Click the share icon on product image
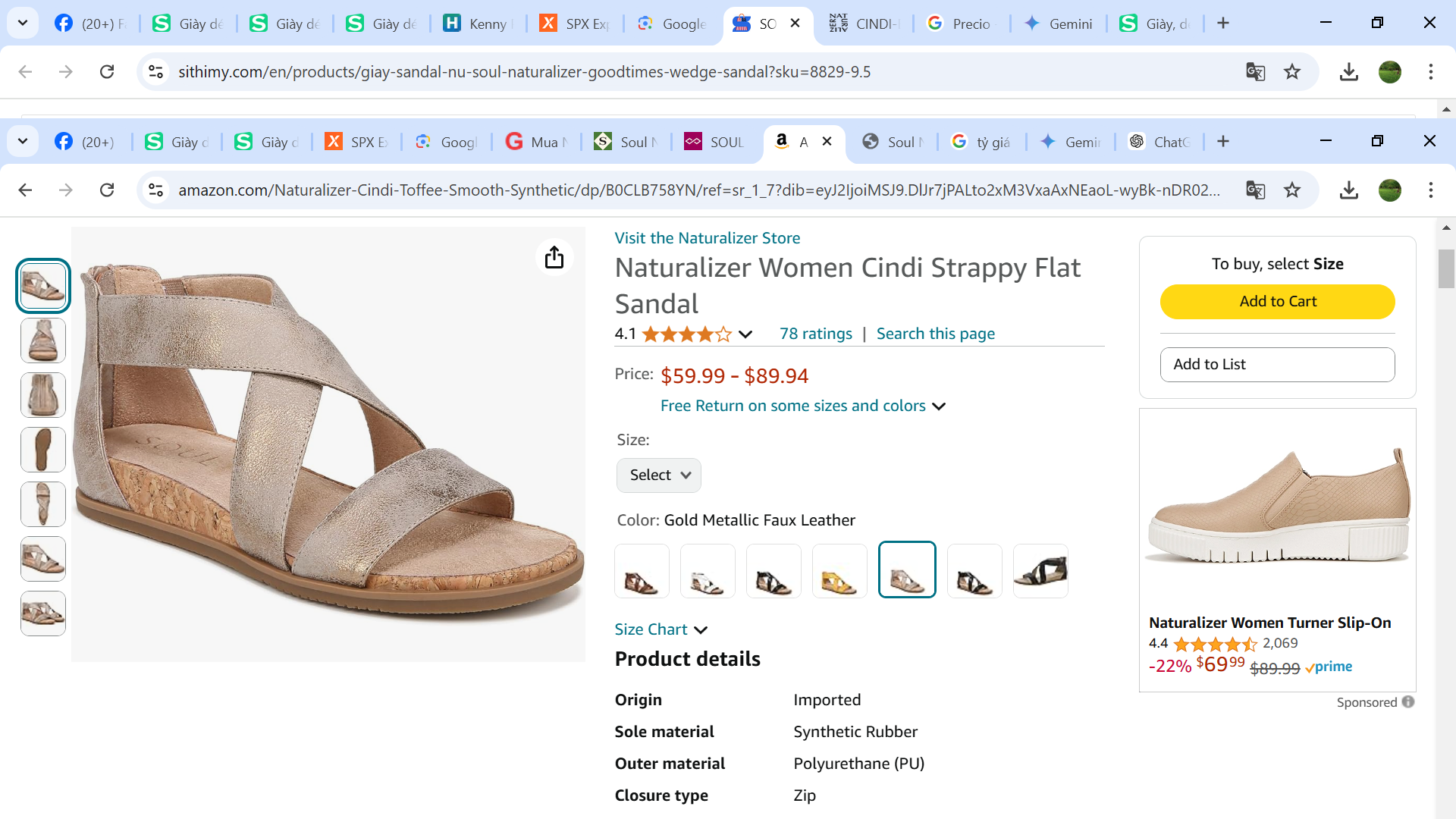Viewport: 1456px width, 819px height. tap(554, 257)
